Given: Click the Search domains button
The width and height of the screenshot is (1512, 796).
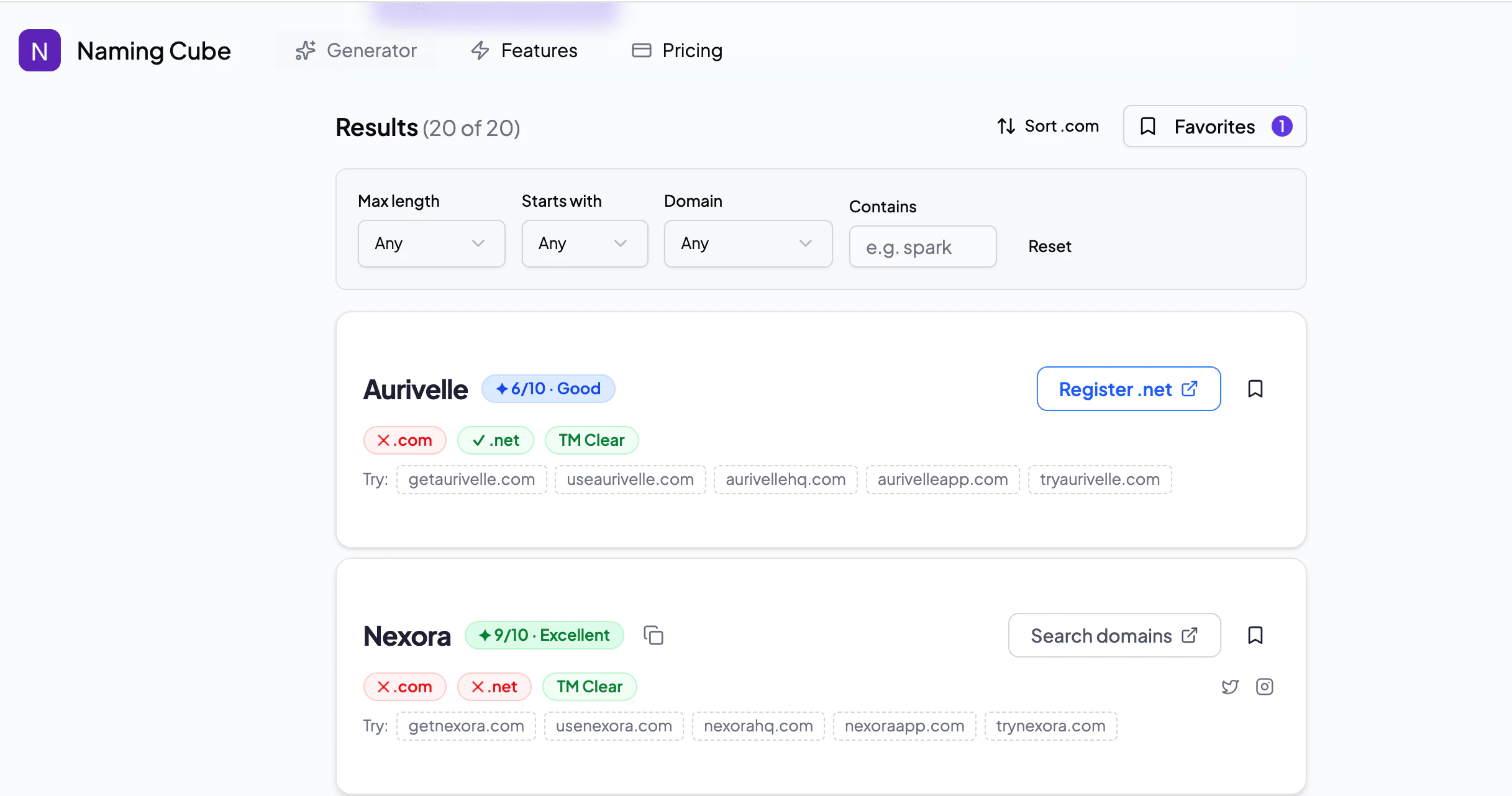Looking at the screenshot, I should point(1114,635).
